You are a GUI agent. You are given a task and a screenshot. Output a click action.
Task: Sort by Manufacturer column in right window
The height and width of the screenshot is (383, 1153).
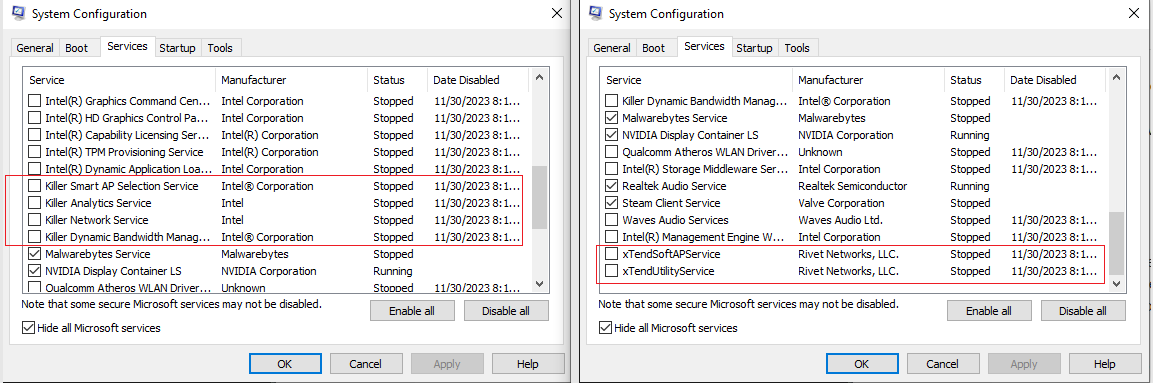(x=868, y=80)
